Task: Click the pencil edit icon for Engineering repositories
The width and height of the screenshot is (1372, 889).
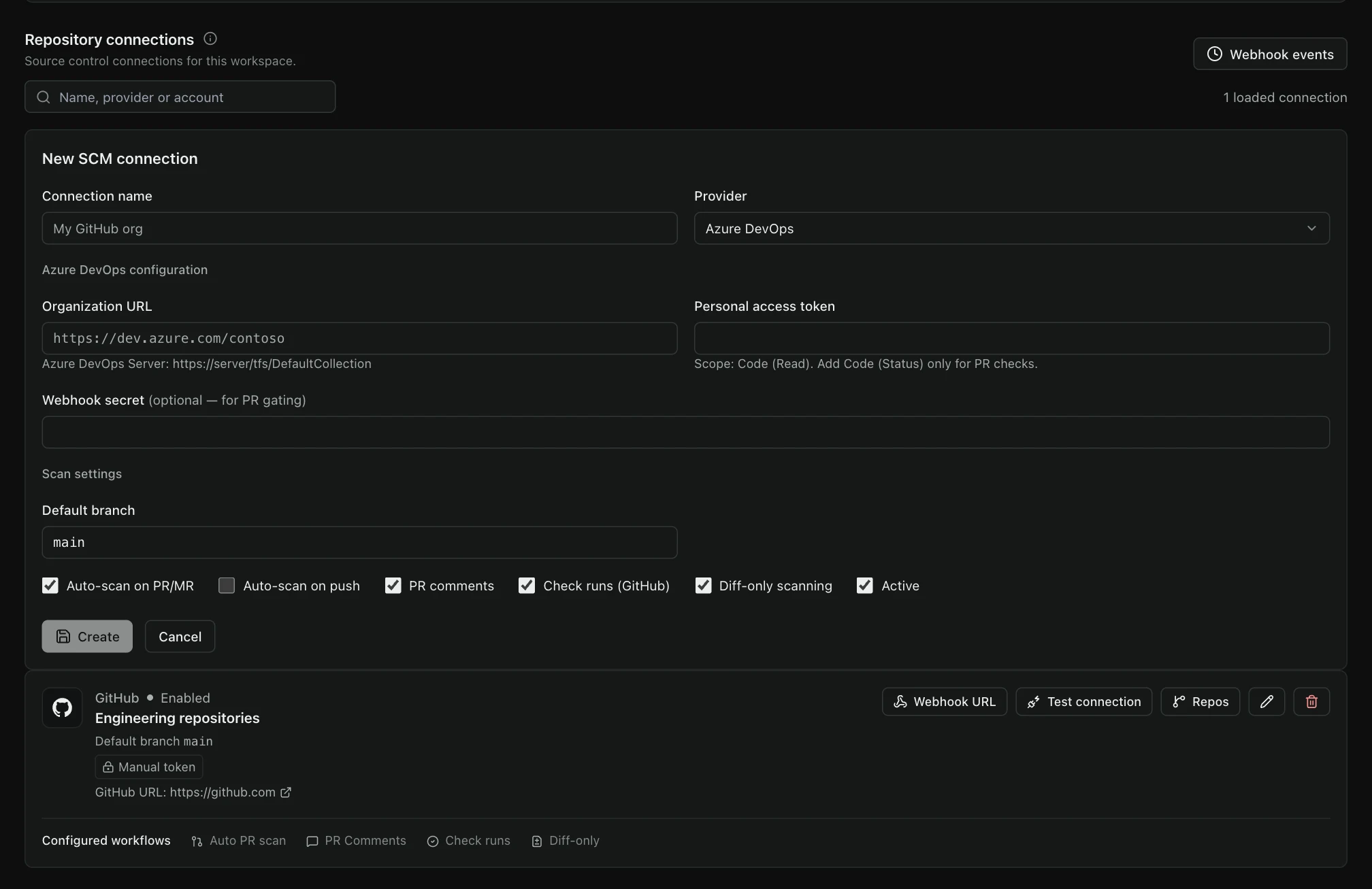Action: tap(1267, 702)
